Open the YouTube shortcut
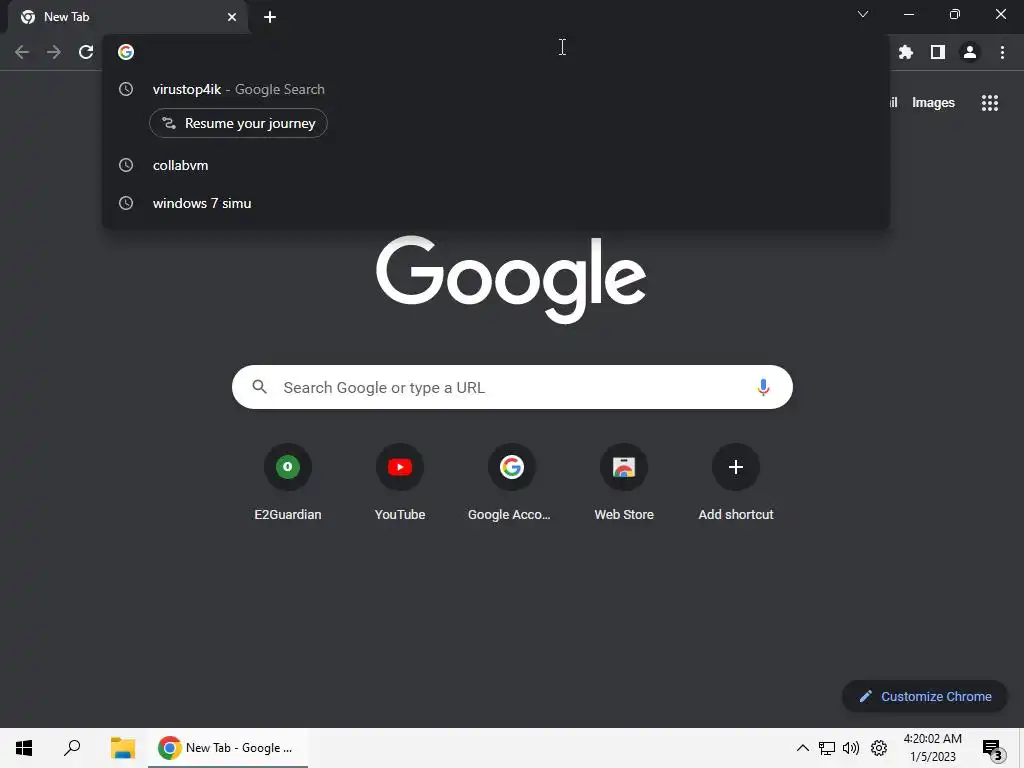This screenshot has width=1024, height=768. tap(400, 482)
